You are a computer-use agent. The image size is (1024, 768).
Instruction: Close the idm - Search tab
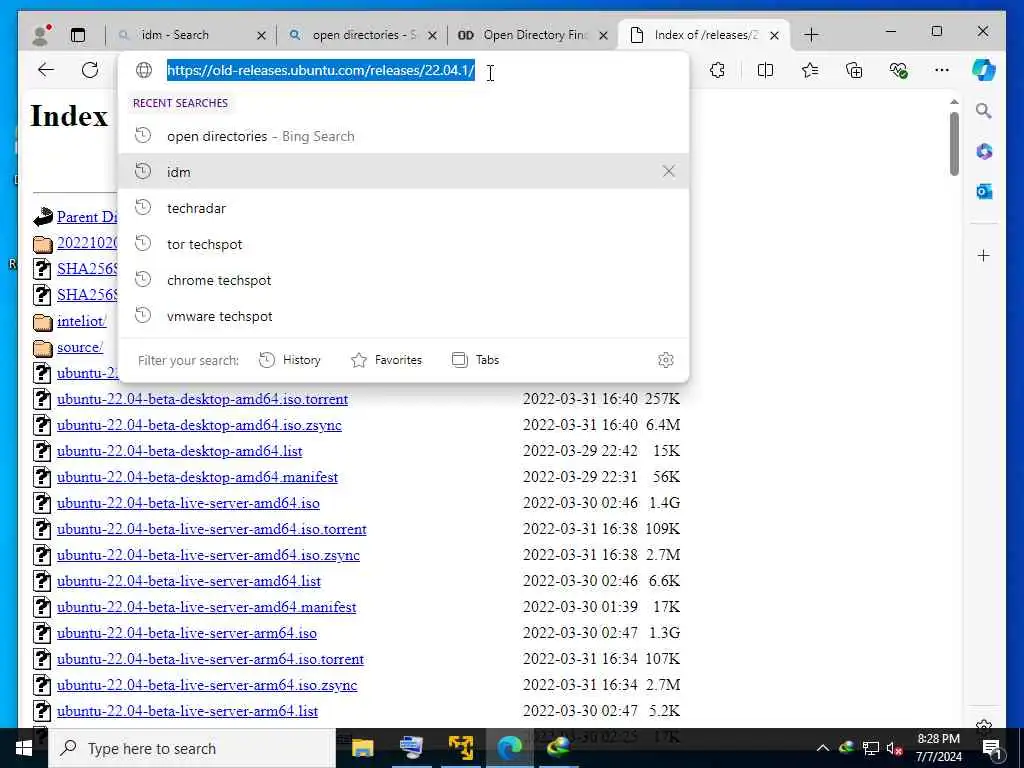[x=261, y=35]
